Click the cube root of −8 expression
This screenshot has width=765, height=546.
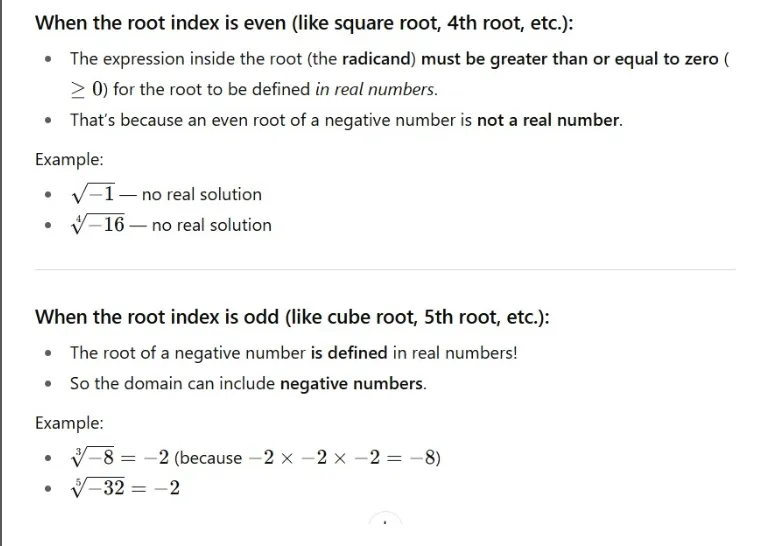point(95,458)
